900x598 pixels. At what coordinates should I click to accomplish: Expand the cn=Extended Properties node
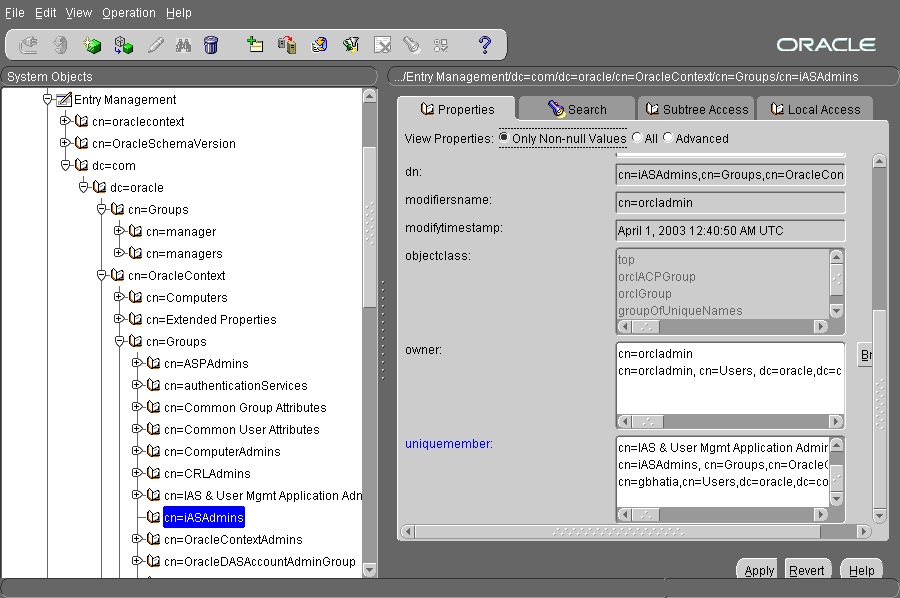(119, 319)
